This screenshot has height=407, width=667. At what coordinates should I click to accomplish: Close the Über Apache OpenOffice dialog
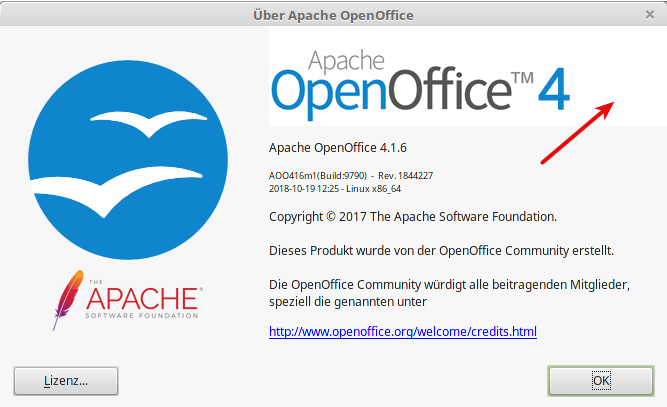[650, 15]
